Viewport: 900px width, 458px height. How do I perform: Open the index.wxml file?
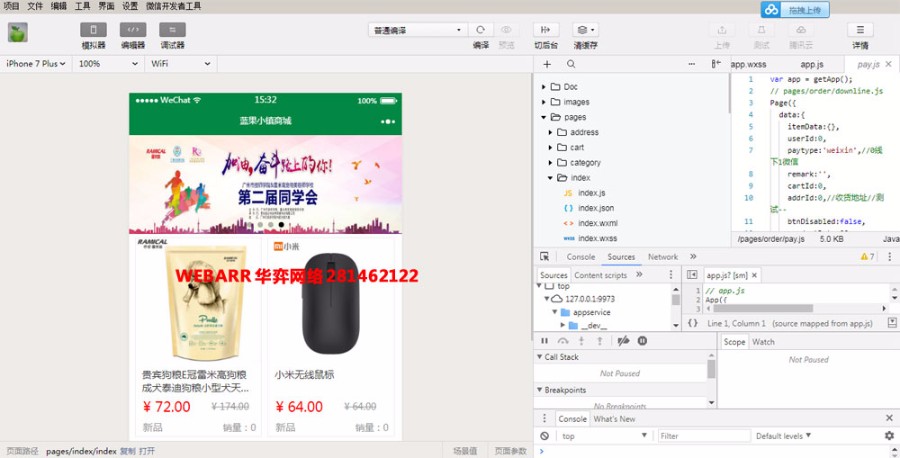pos(598,223)
